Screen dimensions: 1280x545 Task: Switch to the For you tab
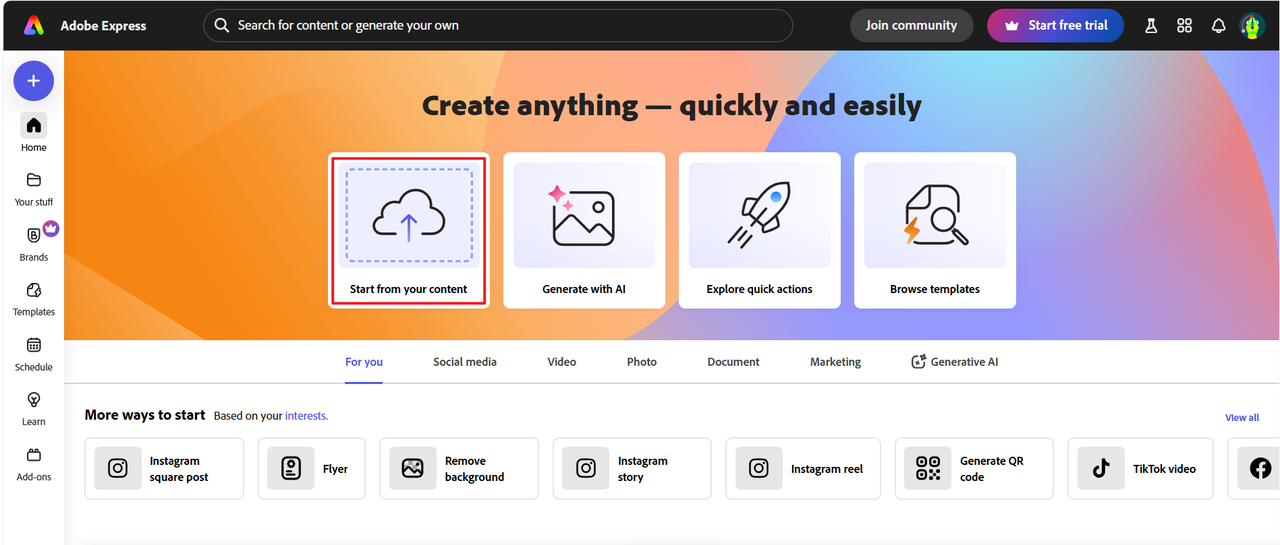tap(364, 362)
